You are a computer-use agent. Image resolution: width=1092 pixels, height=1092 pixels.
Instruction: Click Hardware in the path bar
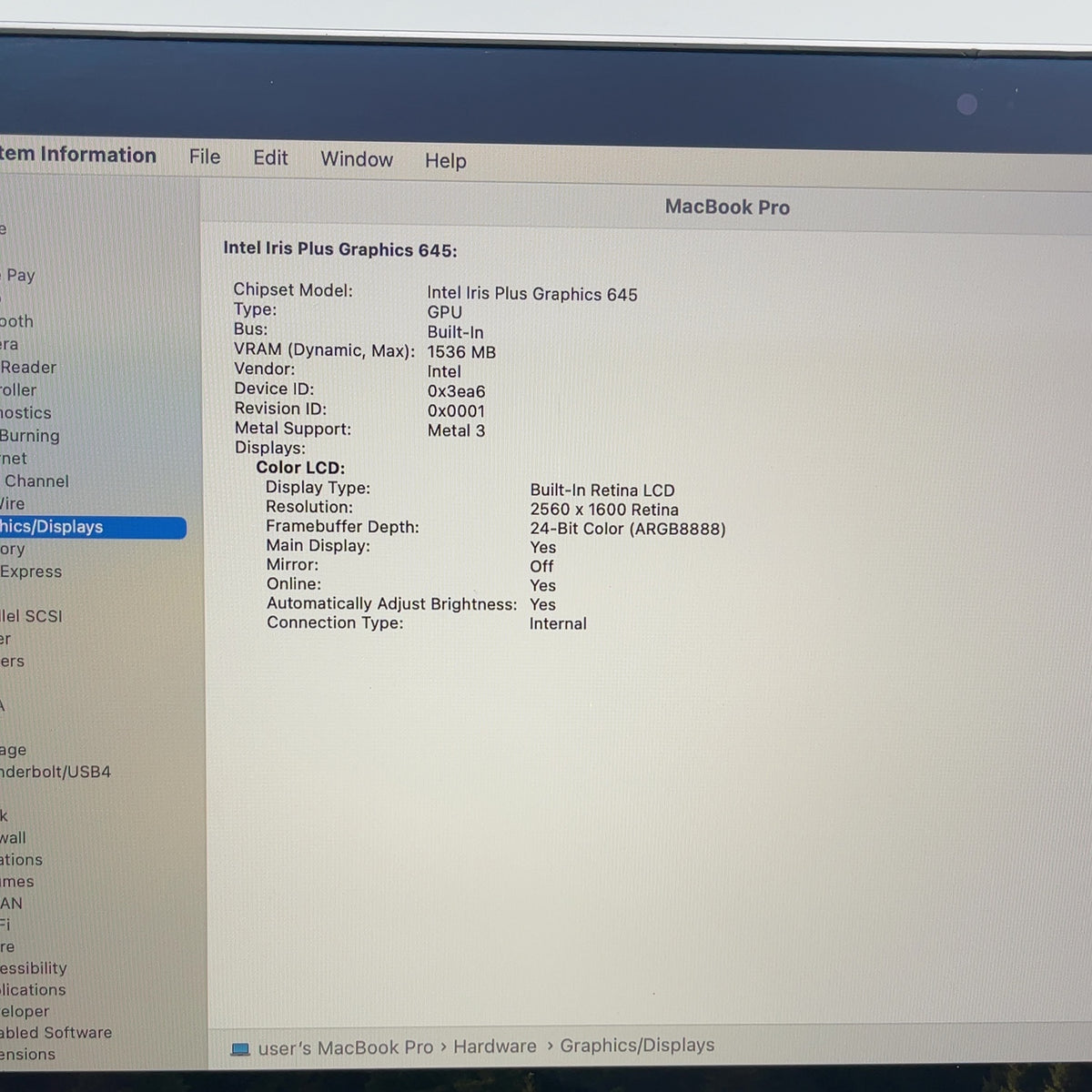point(495,1046)
